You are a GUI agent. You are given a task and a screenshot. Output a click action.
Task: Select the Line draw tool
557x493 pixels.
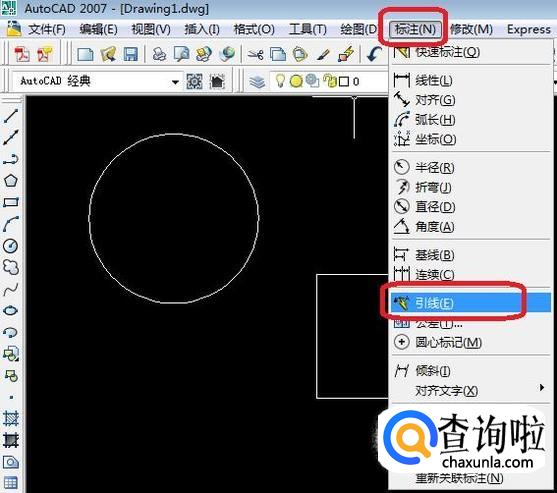(x=11, y=116)
